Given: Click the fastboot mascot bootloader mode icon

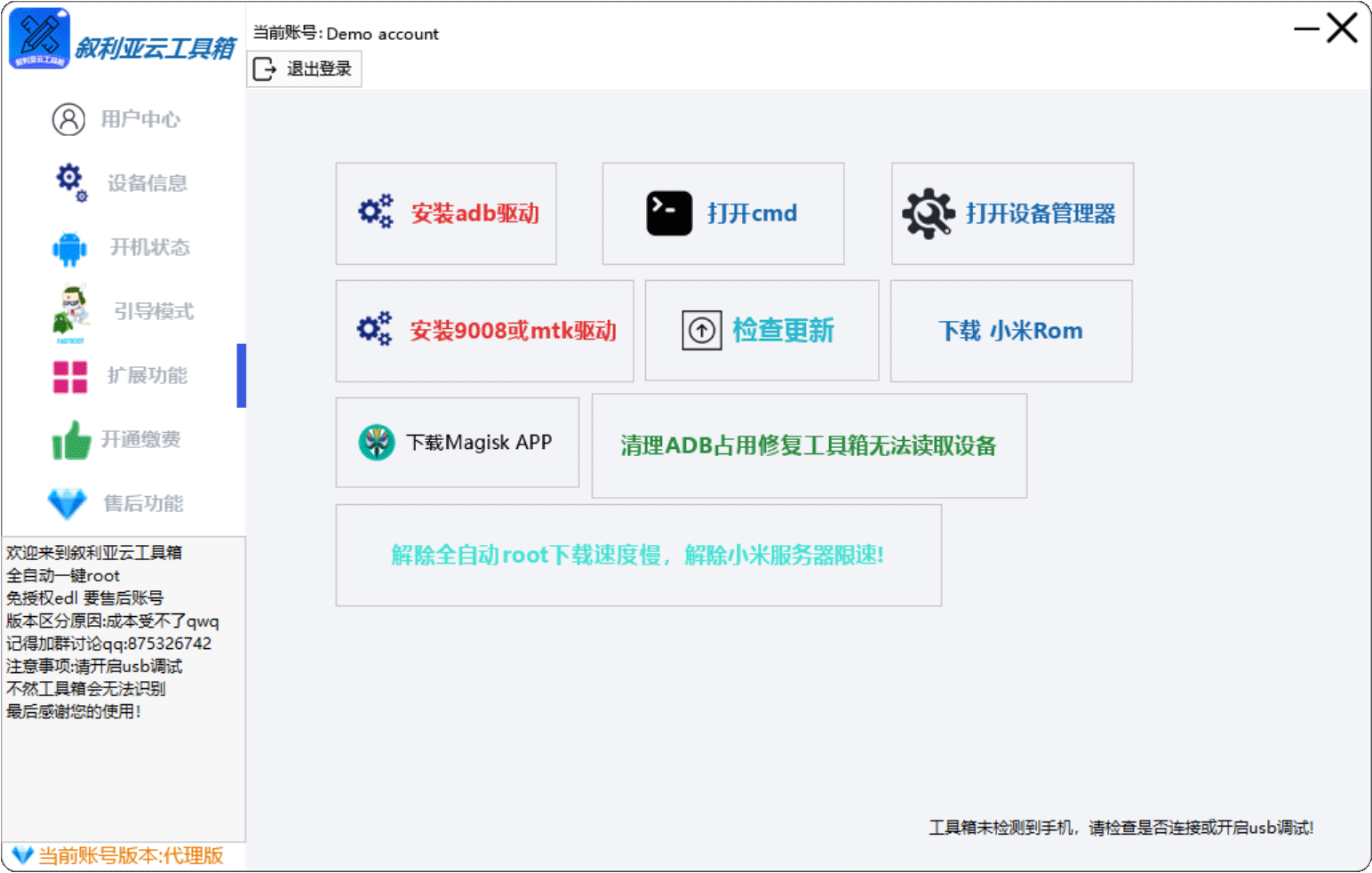Looking at the screenshot, I should point(71,312).
